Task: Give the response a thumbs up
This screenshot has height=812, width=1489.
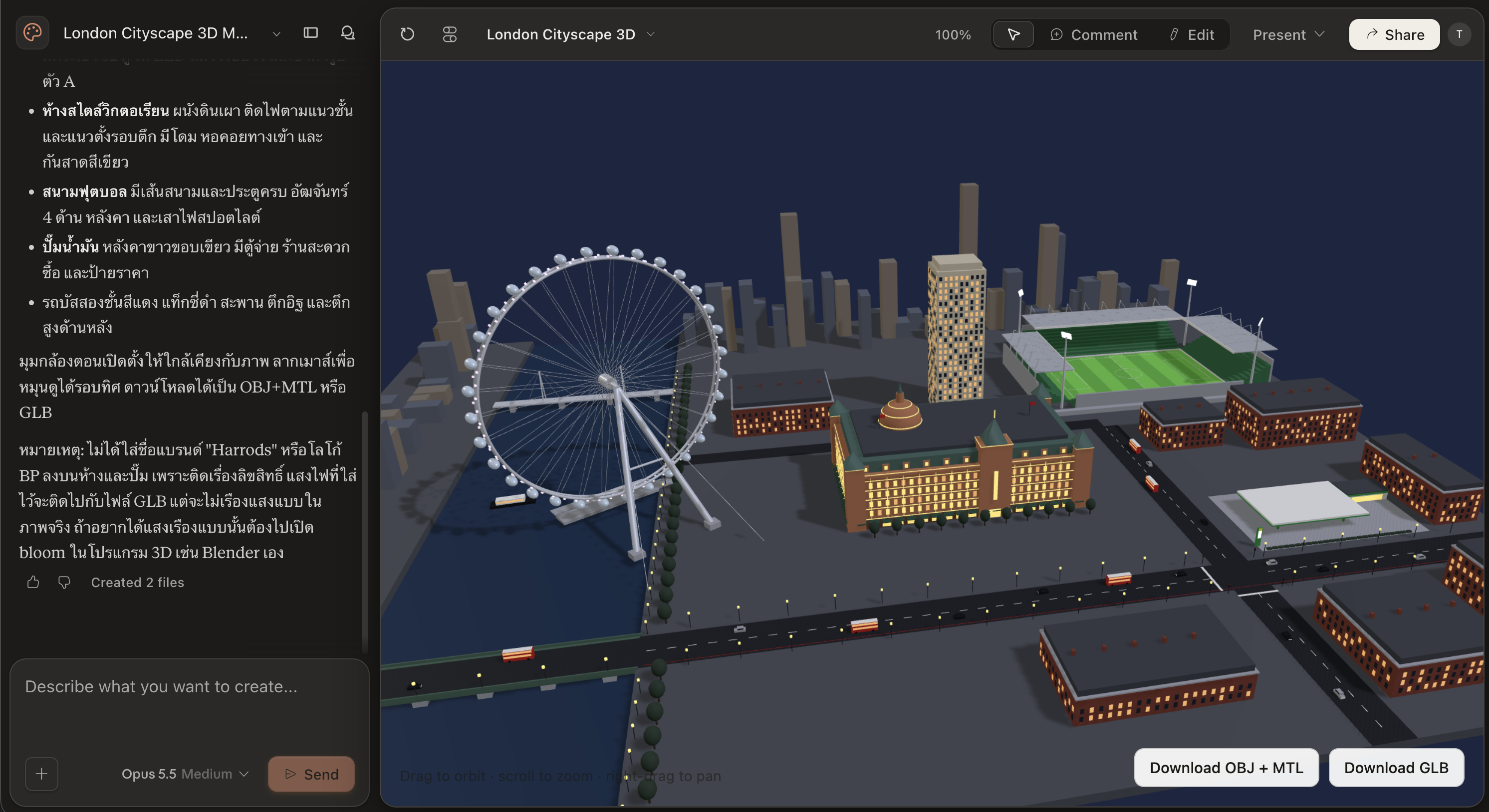Action: click(x=33, y=582)
